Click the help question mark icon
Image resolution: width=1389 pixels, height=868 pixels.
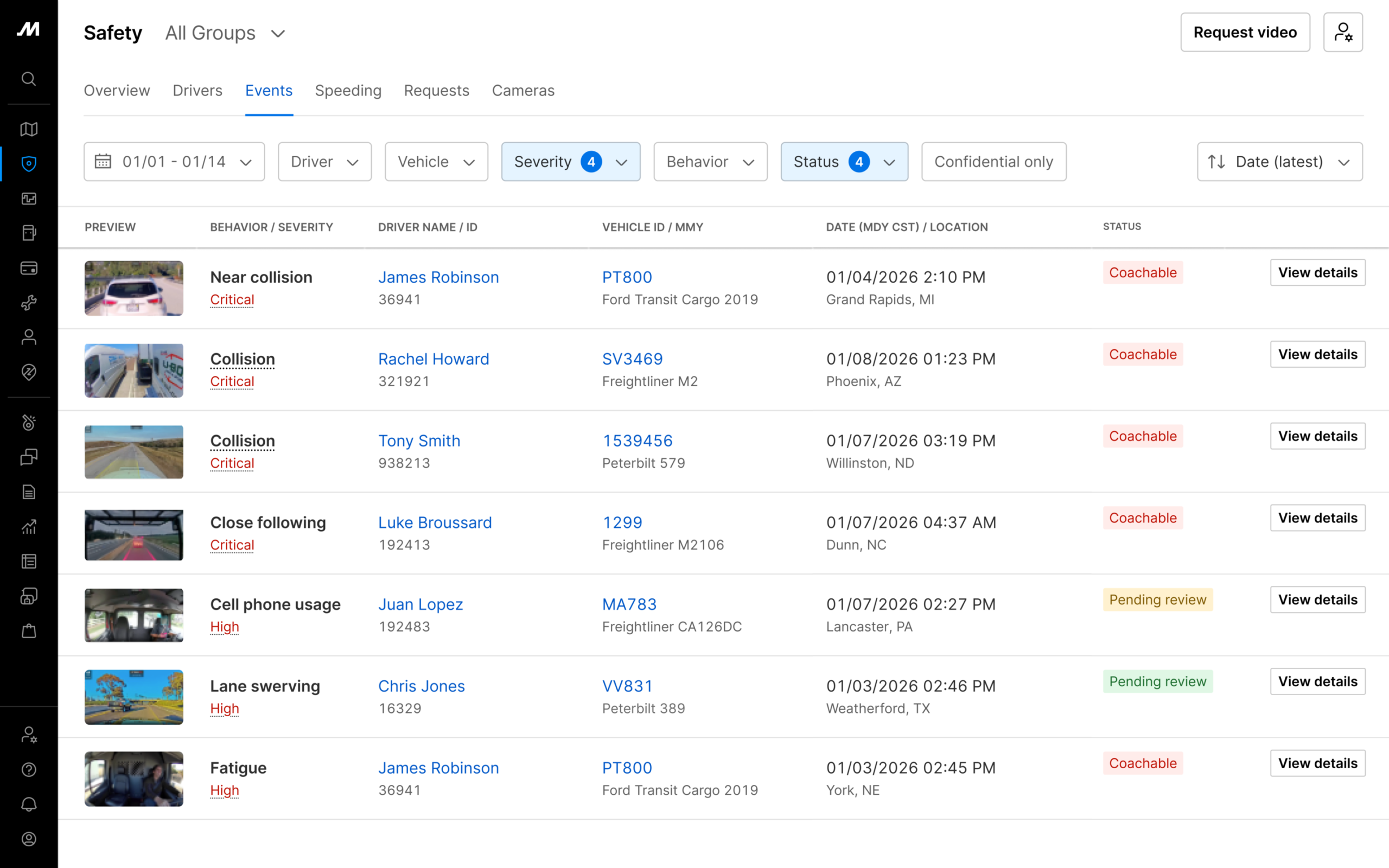(x=29, y=770)
